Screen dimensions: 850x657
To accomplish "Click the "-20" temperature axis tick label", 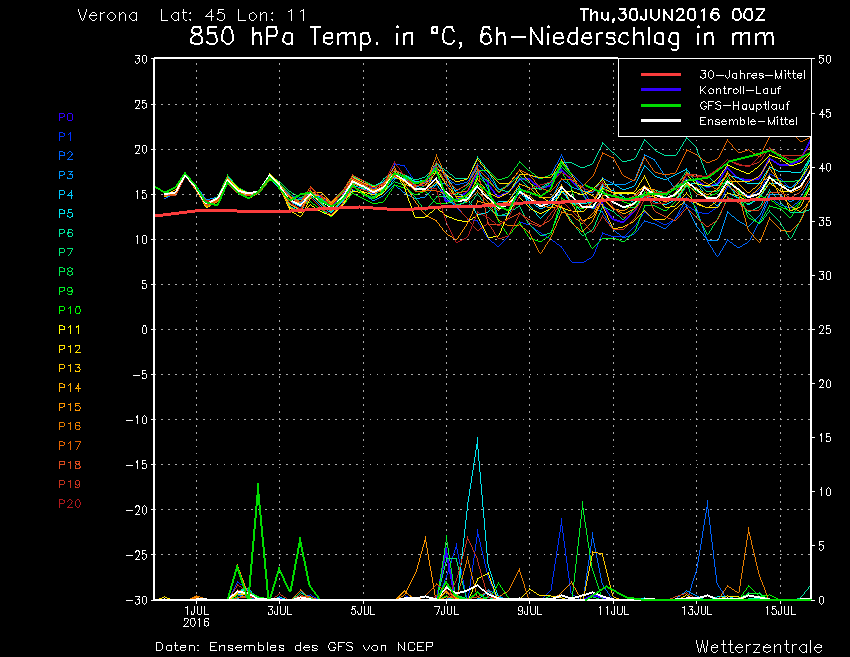I will 135,510.
